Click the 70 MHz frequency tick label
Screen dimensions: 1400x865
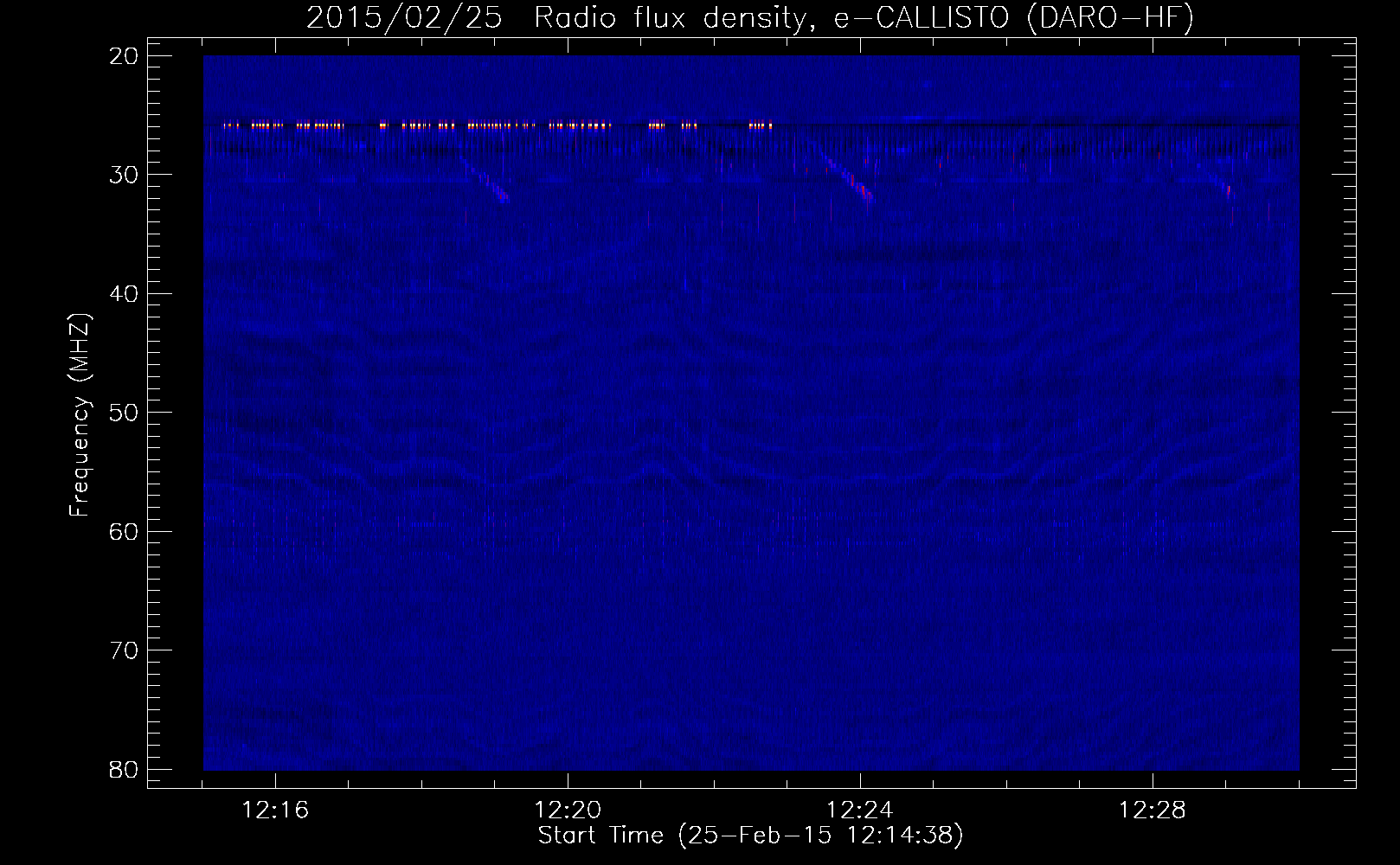[125, 650]
